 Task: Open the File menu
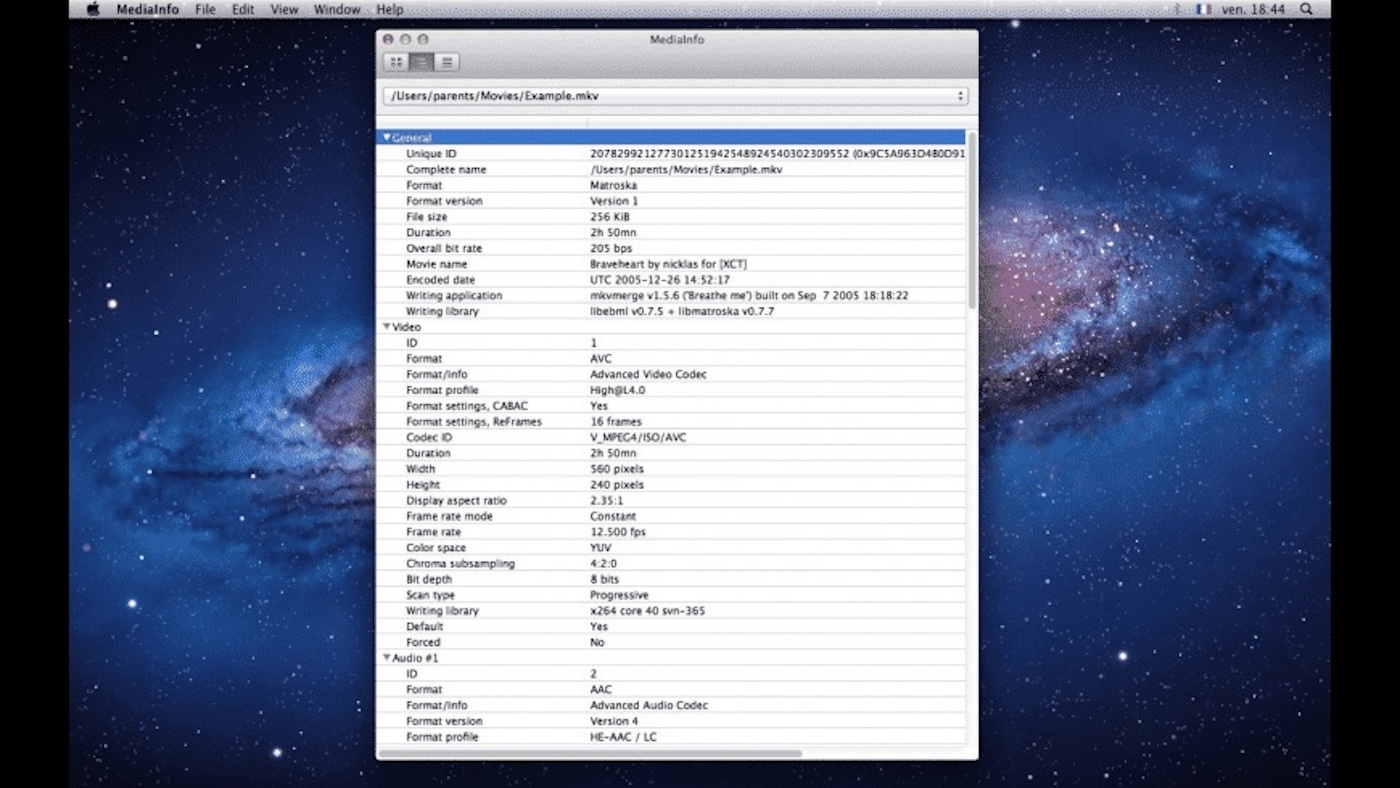click(205, 9)
